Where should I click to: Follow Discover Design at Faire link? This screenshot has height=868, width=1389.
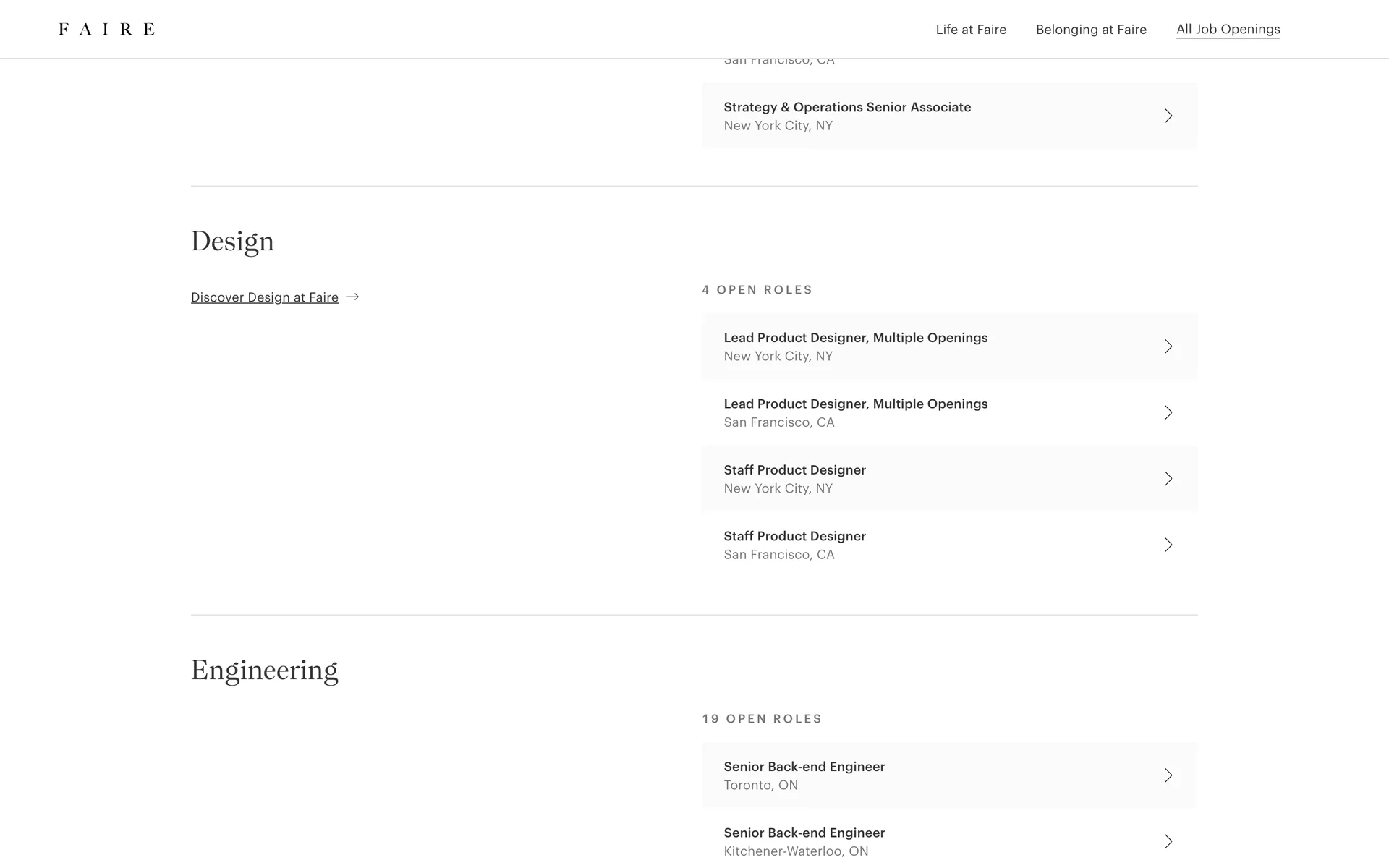pyautogui.click(x=265, y=297)
